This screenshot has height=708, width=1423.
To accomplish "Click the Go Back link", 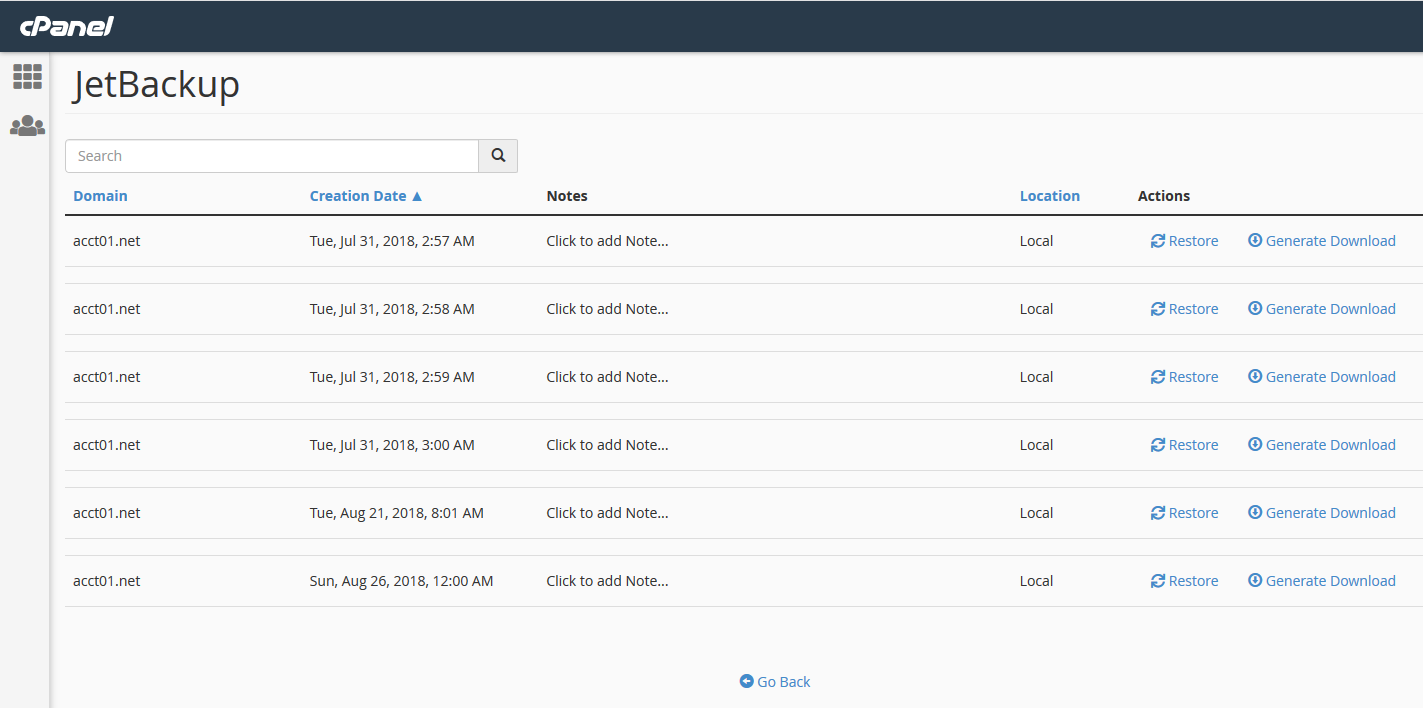I will pyautogui.click(x=775, y=682).
